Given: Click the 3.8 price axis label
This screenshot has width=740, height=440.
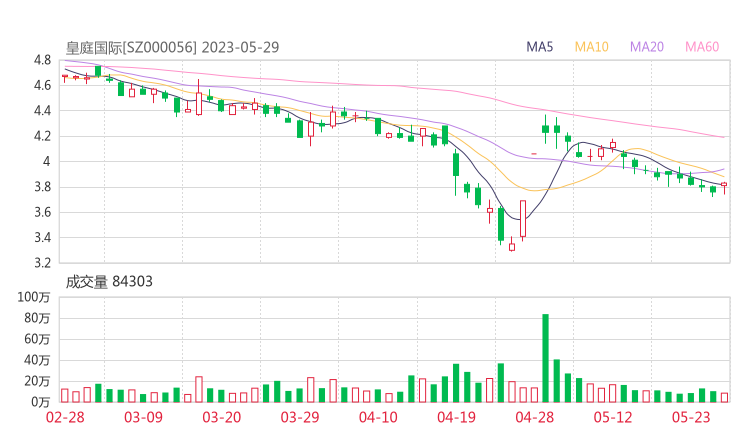Looking at the screenshot, I should coord(42,187).
